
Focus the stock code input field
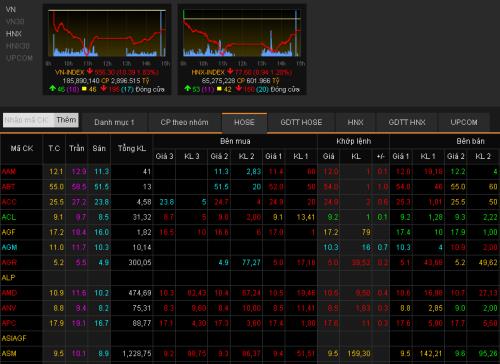[x=28, y=120]
